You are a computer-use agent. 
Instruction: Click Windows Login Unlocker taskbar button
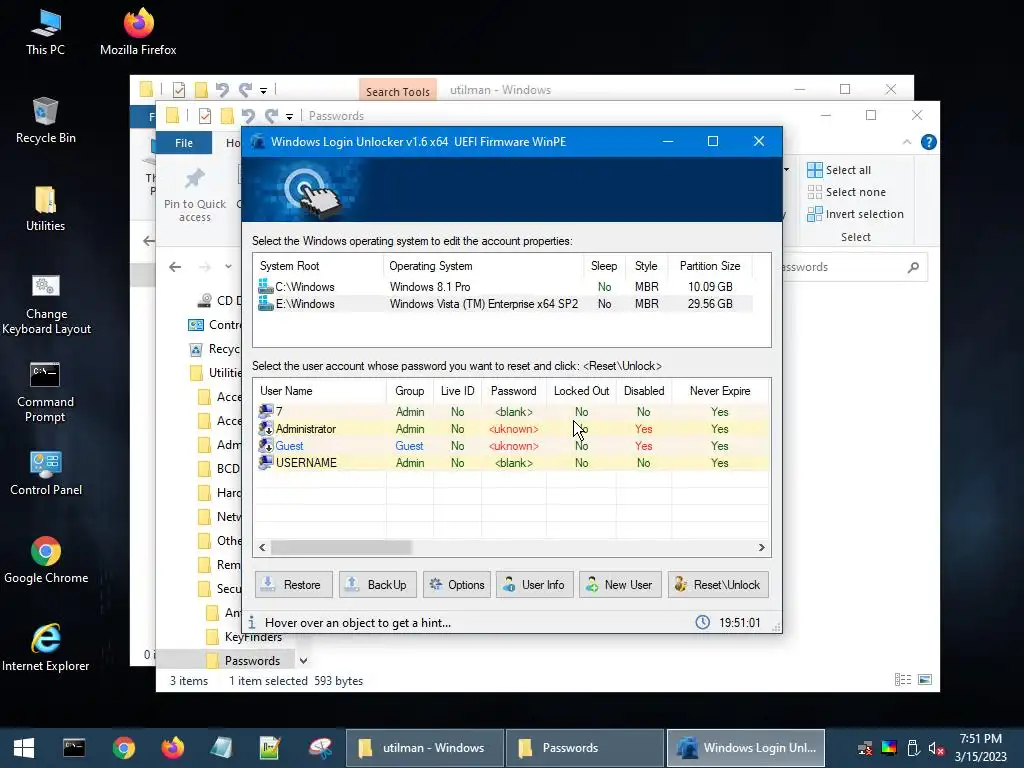pos(746,748)
